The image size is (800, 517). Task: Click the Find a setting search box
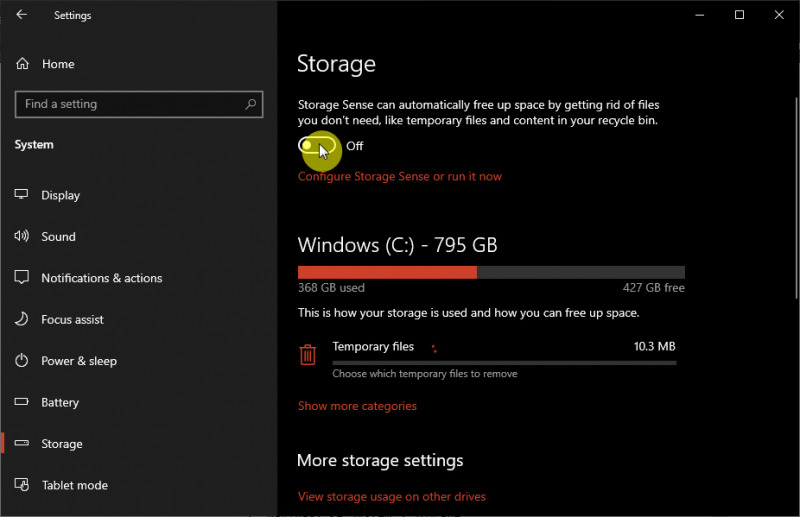point(130,104)
